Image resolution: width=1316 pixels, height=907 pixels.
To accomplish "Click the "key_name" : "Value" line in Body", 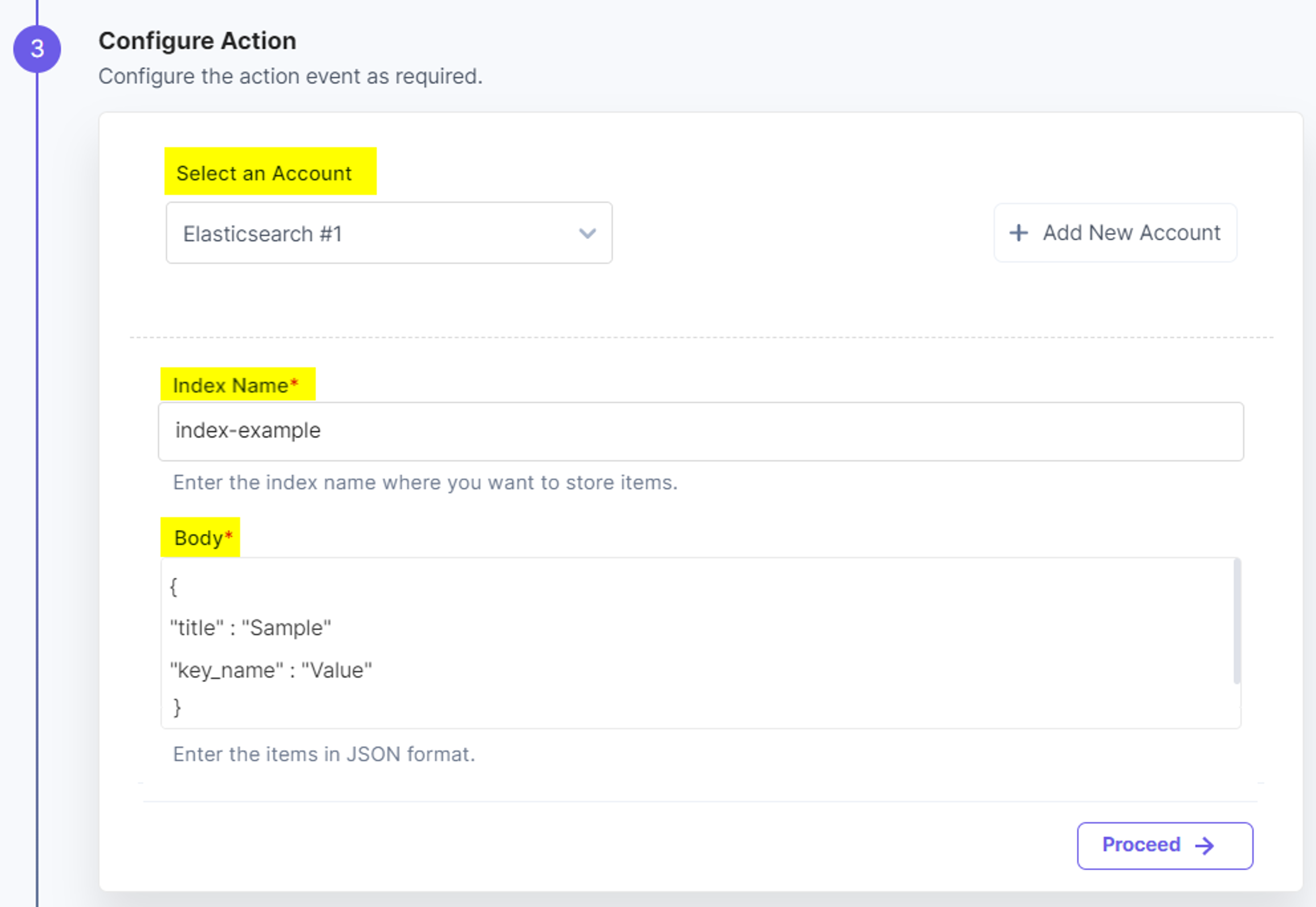I will [x=271, y=671].
